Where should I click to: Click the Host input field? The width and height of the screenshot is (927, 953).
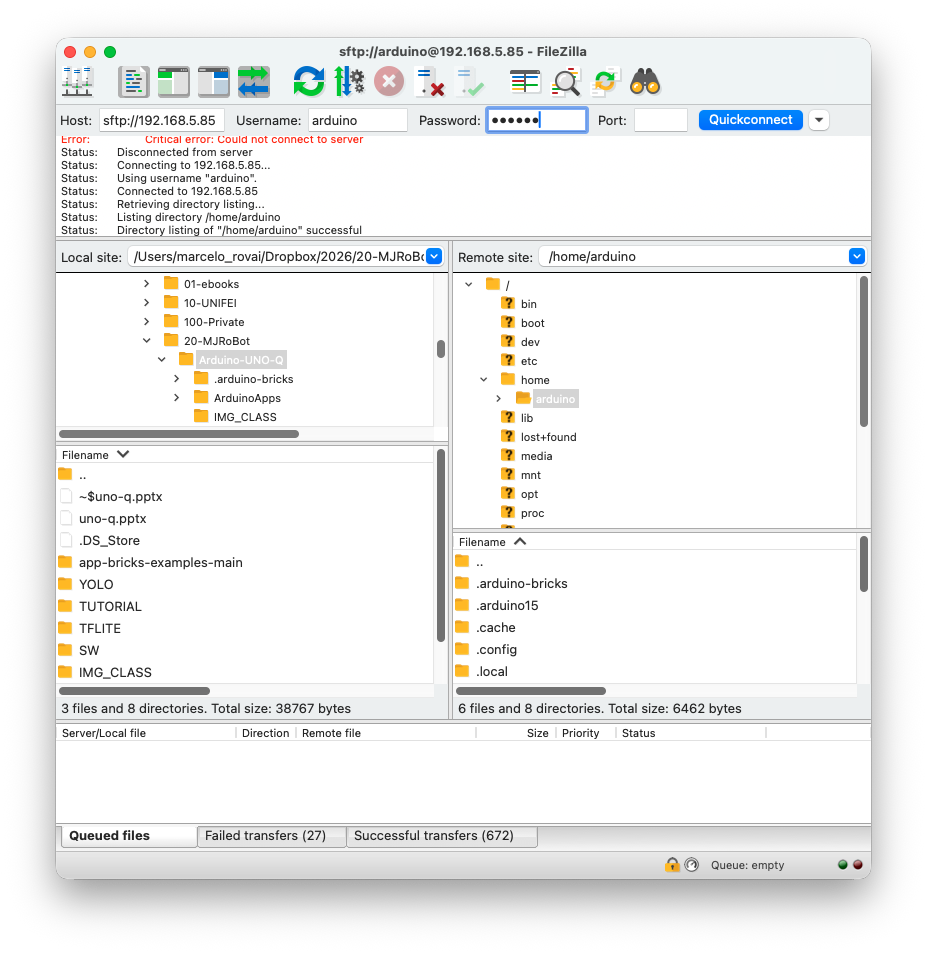point(162,120)
